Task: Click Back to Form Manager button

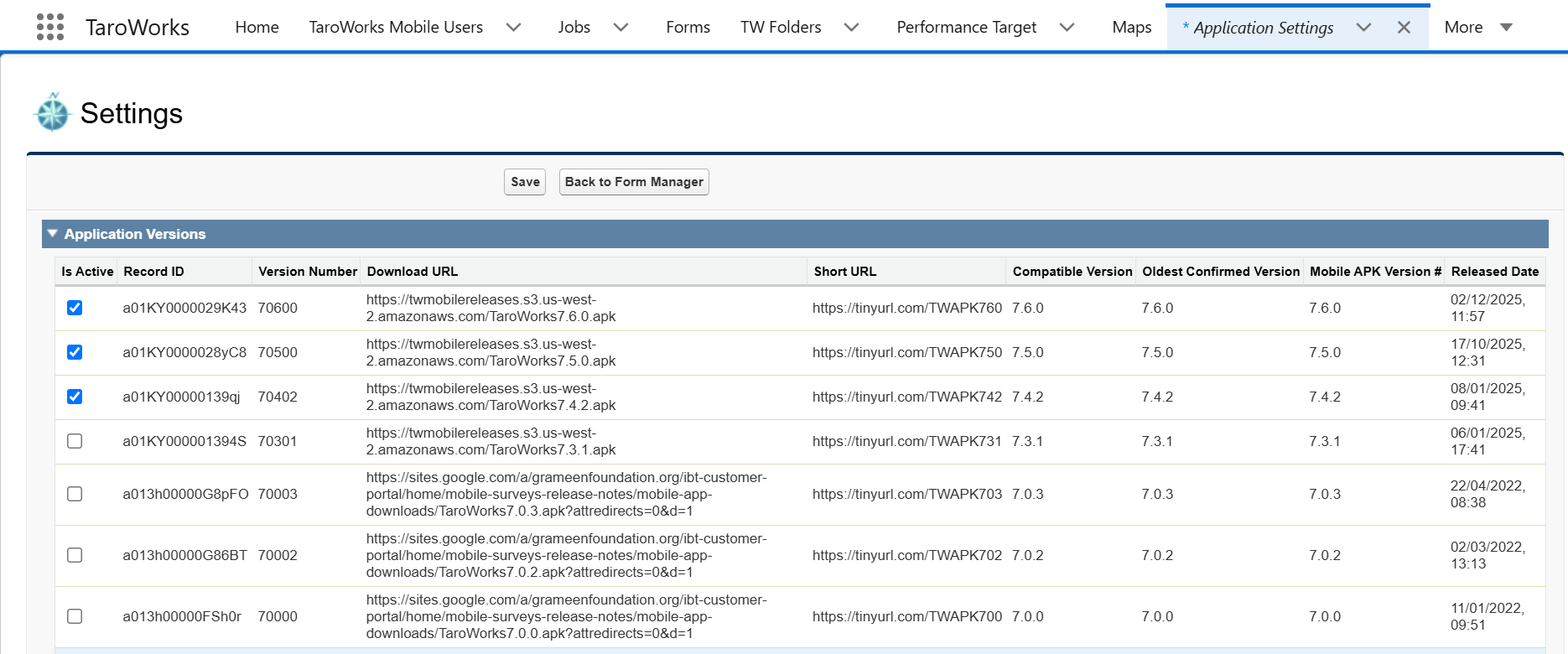Action: point(634,182)
